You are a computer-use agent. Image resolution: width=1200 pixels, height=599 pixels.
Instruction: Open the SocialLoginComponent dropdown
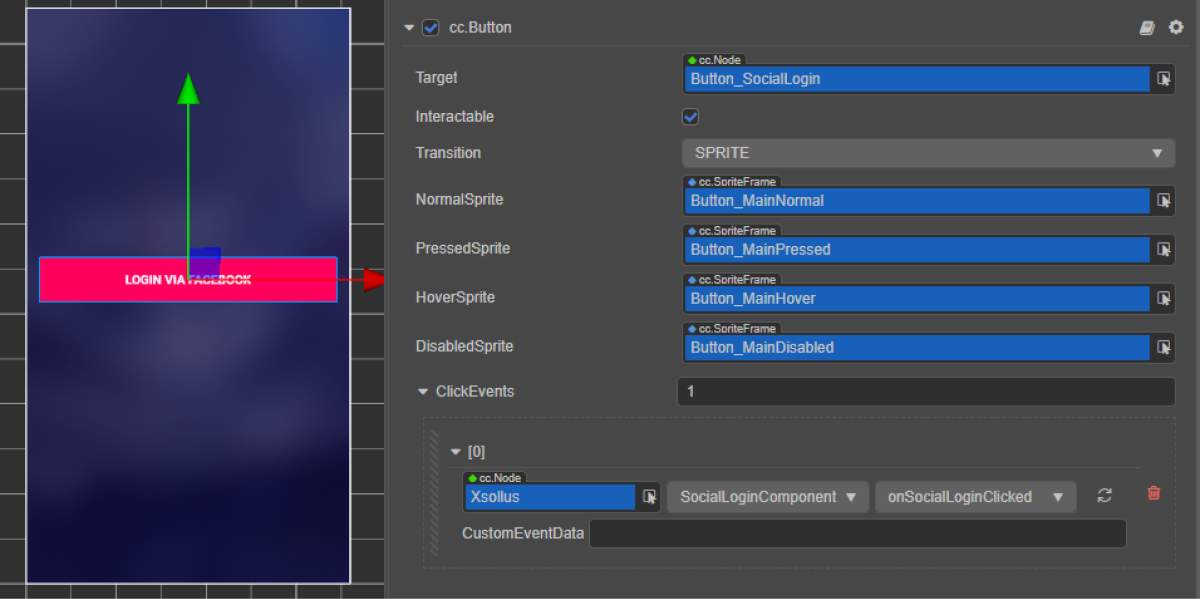(x=767, y=497)
